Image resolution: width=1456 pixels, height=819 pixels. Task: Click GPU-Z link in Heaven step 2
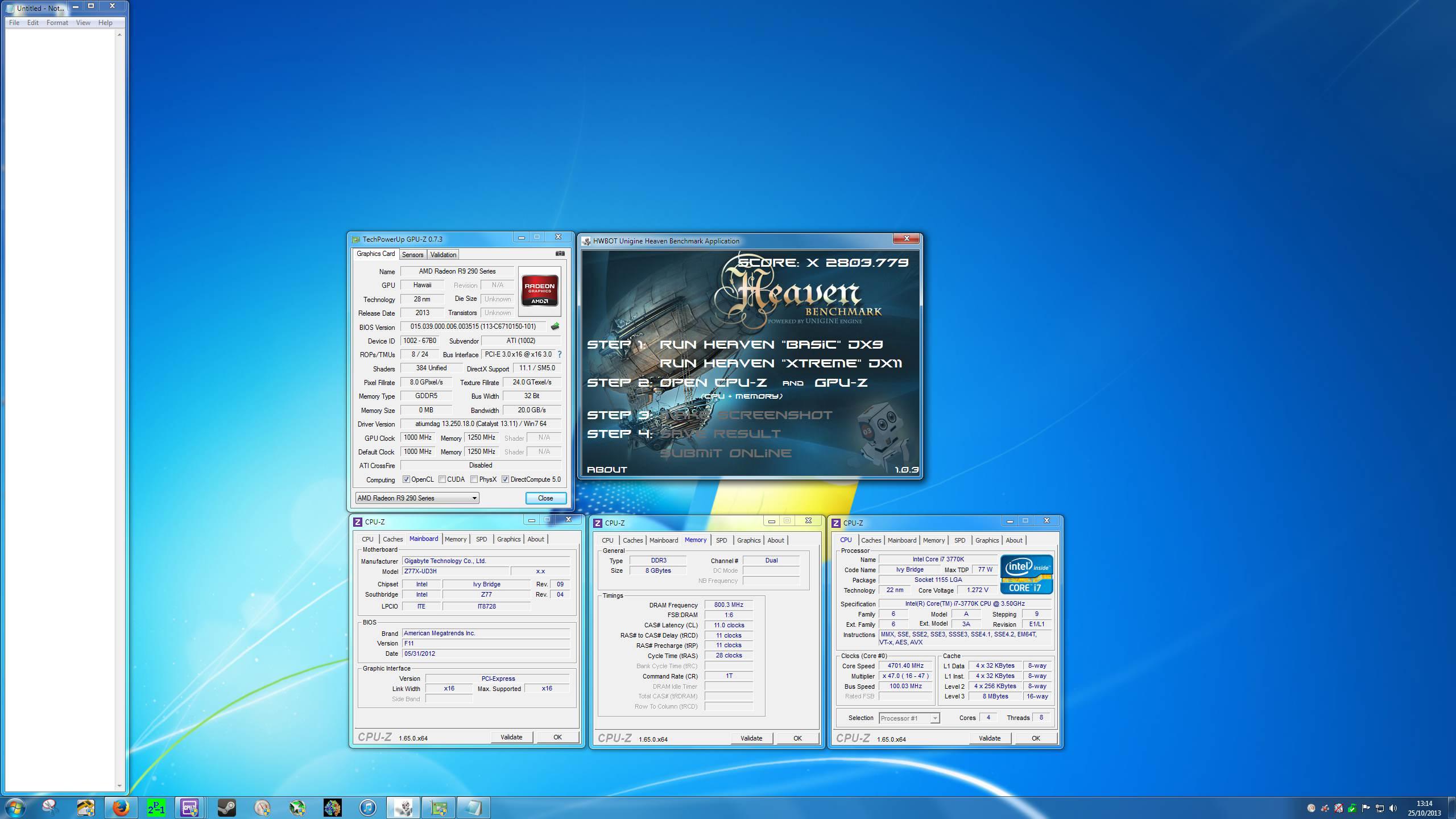click(841, 383)
